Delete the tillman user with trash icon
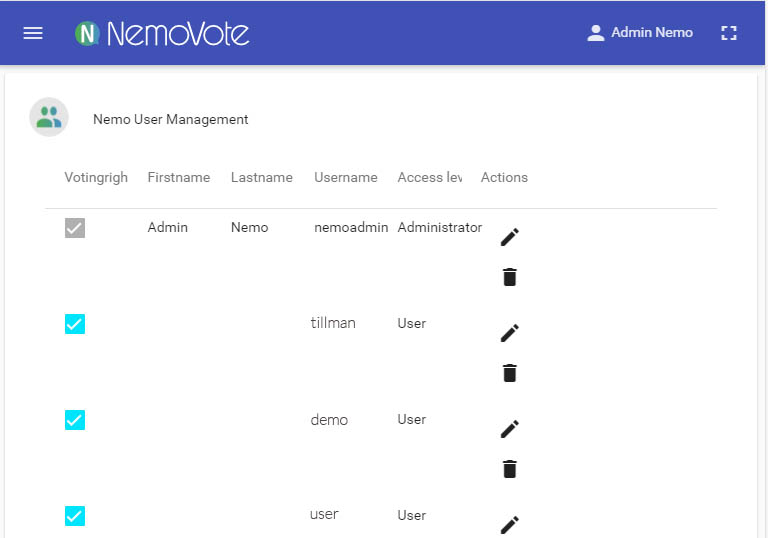Image resolution: width=768 pixels, height=538 pixels. (x=509, y=373)
